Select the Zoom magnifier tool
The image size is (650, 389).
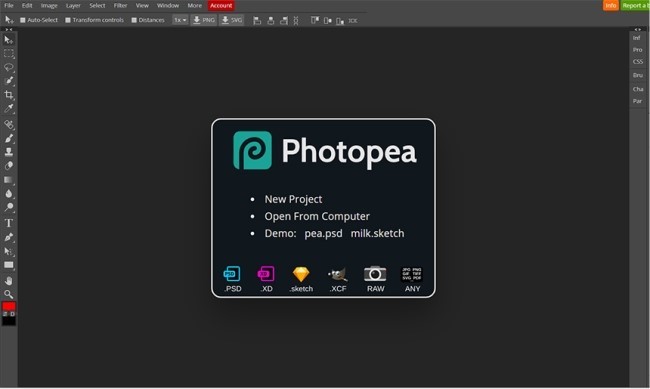click(8, 294)
